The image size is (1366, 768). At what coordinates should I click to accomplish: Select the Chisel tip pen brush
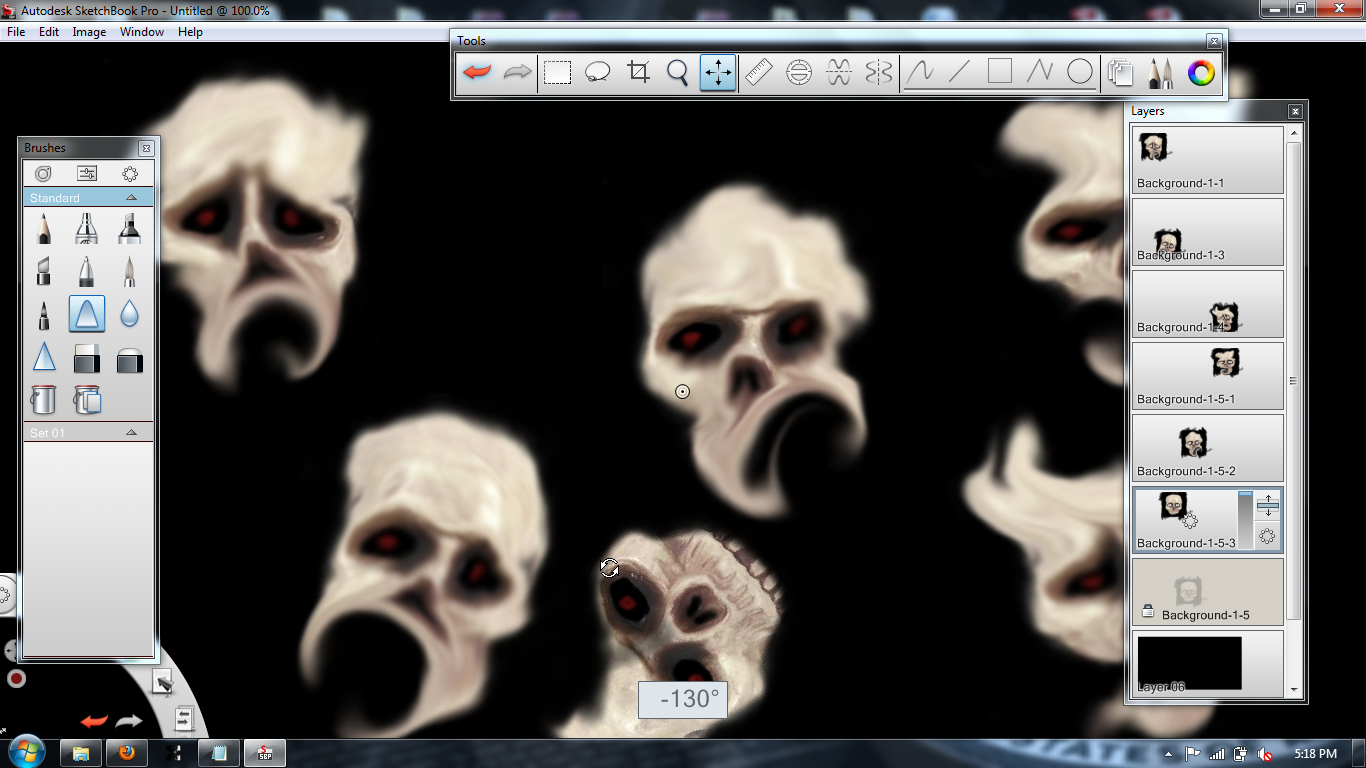44,271
